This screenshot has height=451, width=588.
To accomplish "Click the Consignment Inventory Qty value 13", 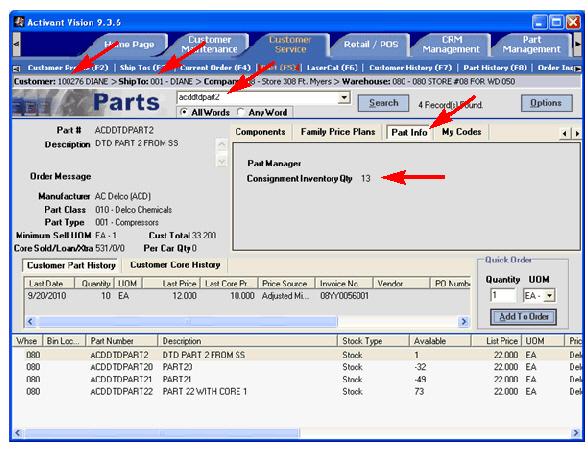I will pos(366,178).
